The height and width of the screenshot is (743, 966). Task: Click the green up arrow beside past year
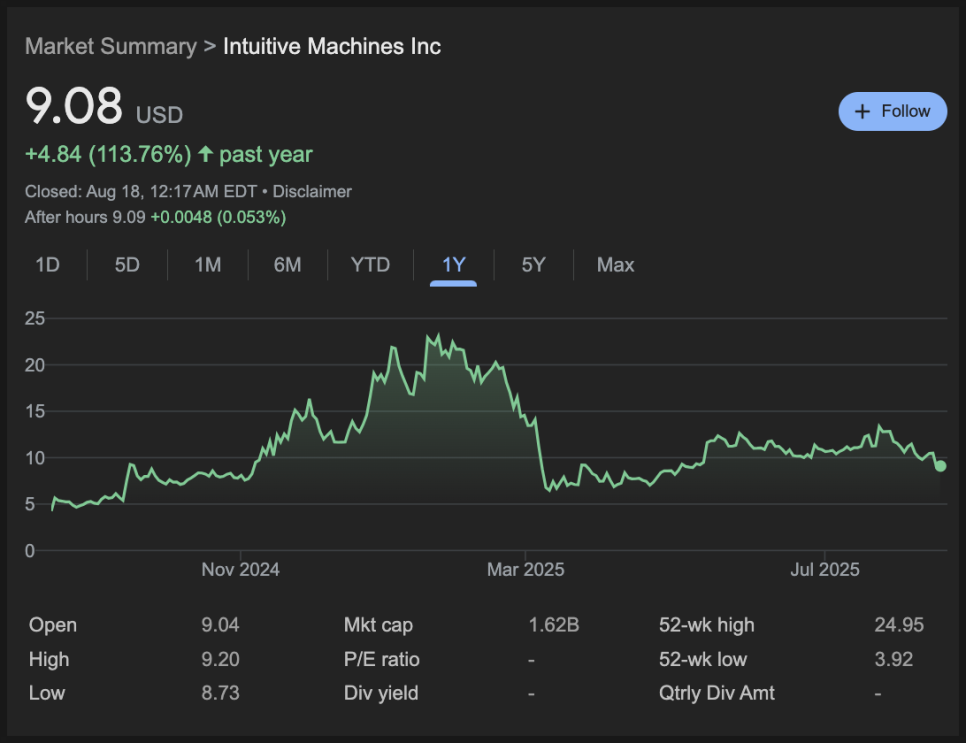pos(205,153)
